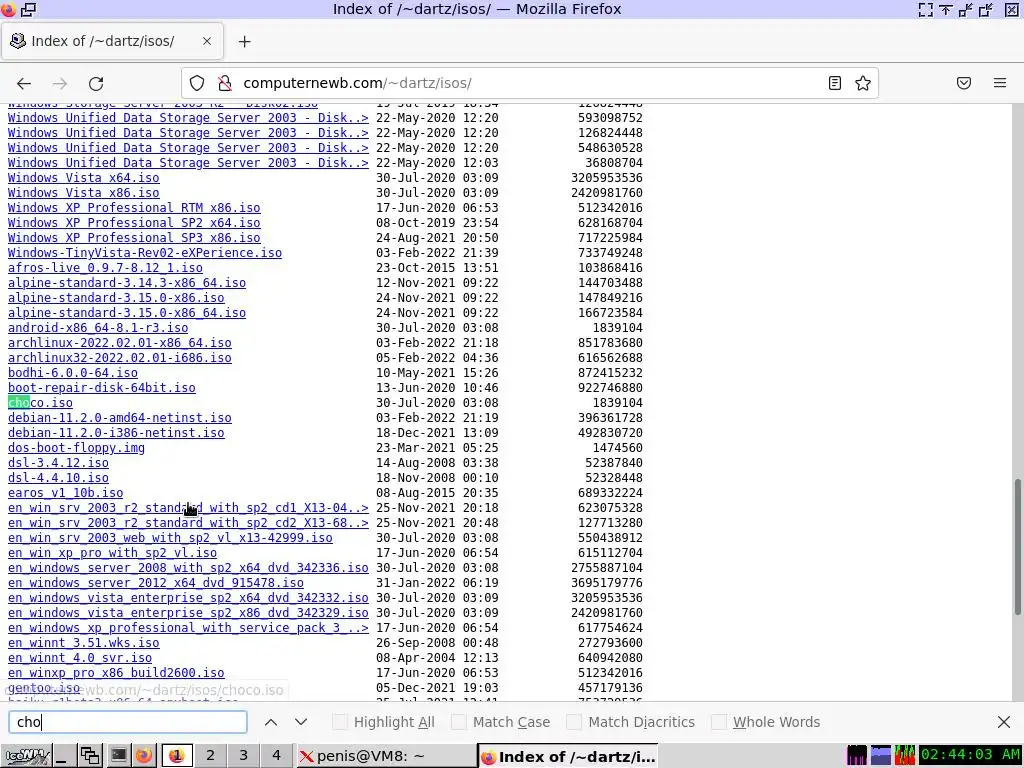1024x768 pixels.
Task: Enable Highlight All checkbox
Action: (x=340, y=722)
